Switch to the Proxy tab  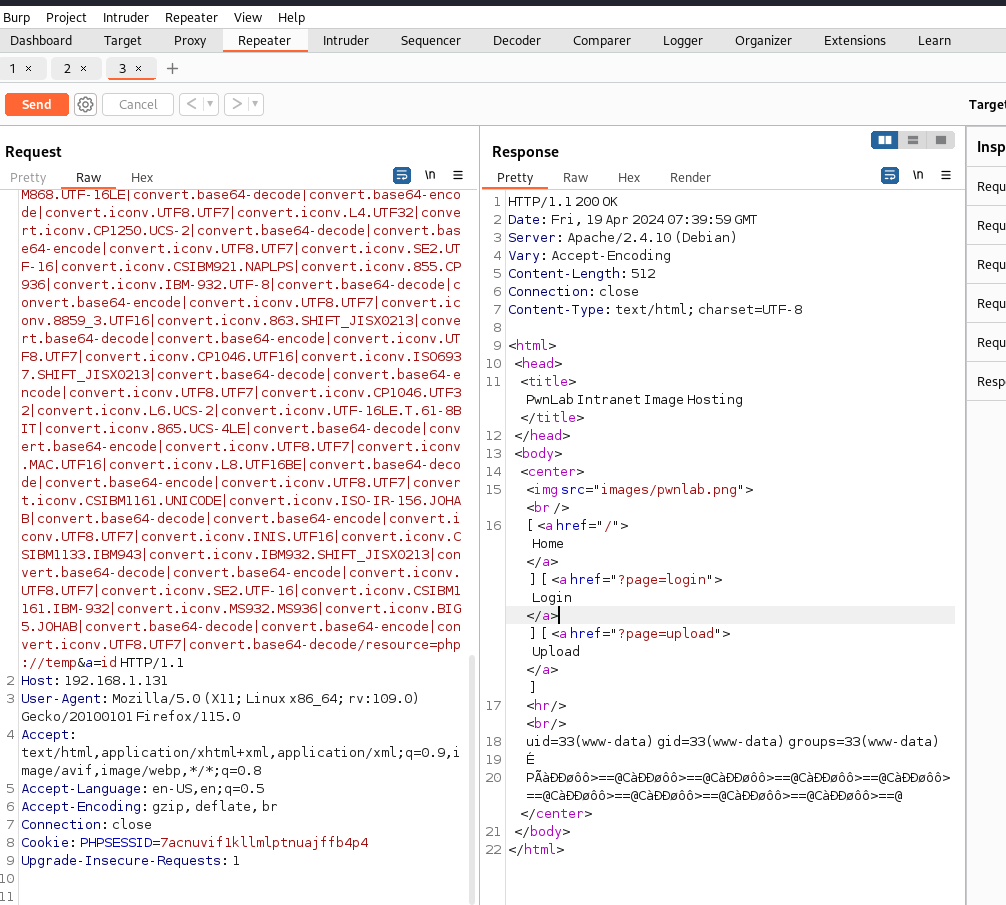click(190, 40)
